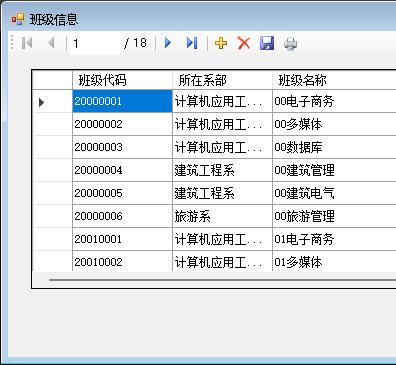Screen dimensions: 396x365
Task: Sort by 班级名称 column header
Action: [x=334, y=80]
